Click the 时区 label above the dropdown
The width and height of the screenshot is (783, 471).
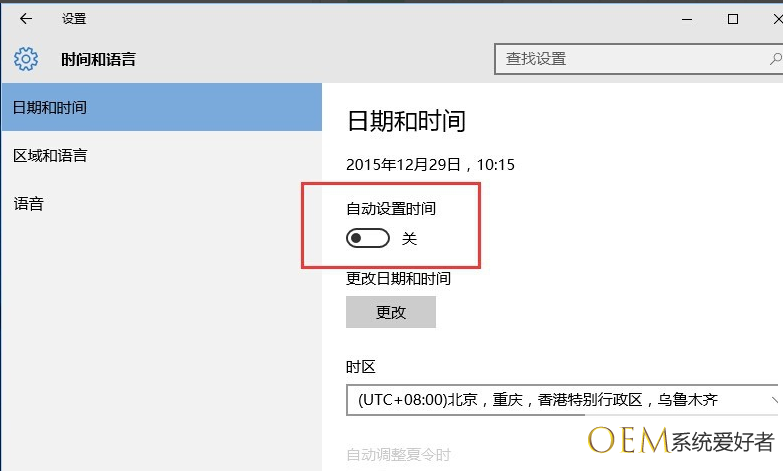[x=361, y=367]
